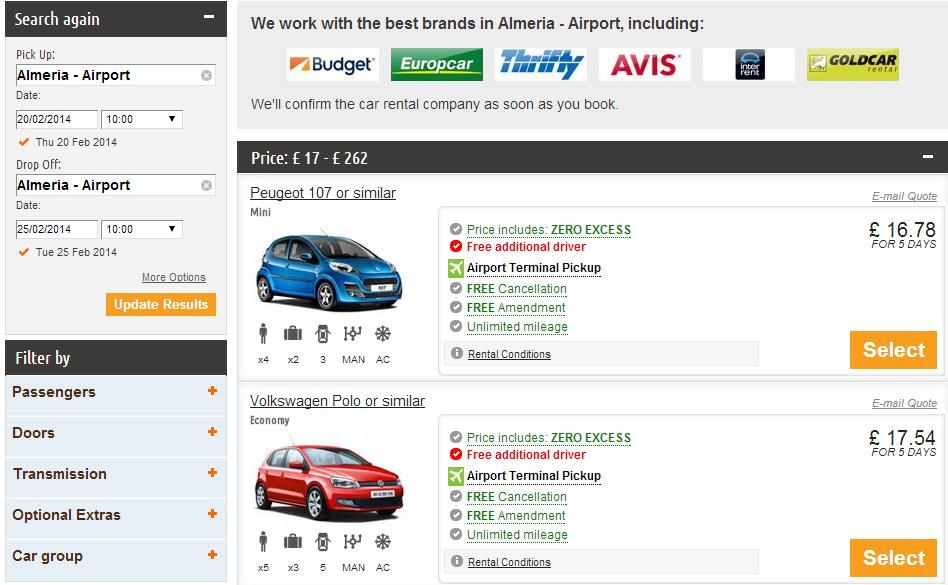Expand the Car group filter
Viewport: 948px width, 585px height.
tap(212, 555)
